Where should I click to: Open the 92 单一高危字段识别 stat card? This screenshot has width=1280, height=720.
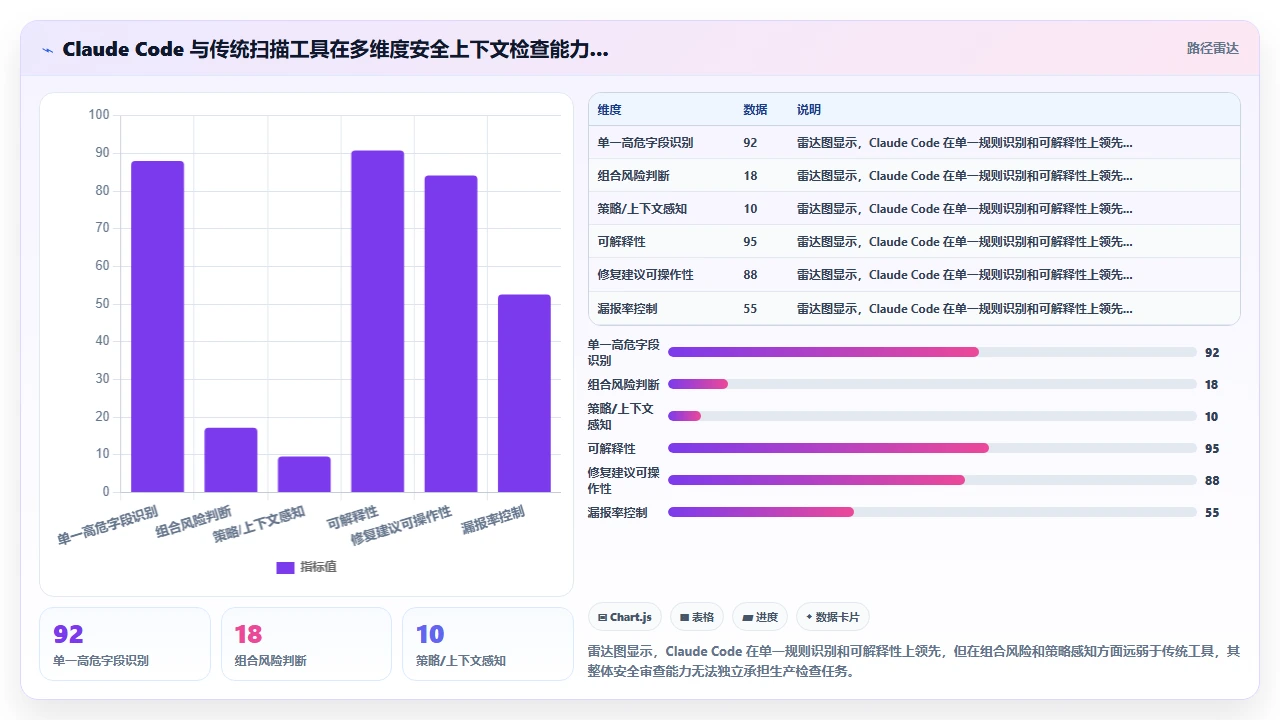tap(125, 644)
